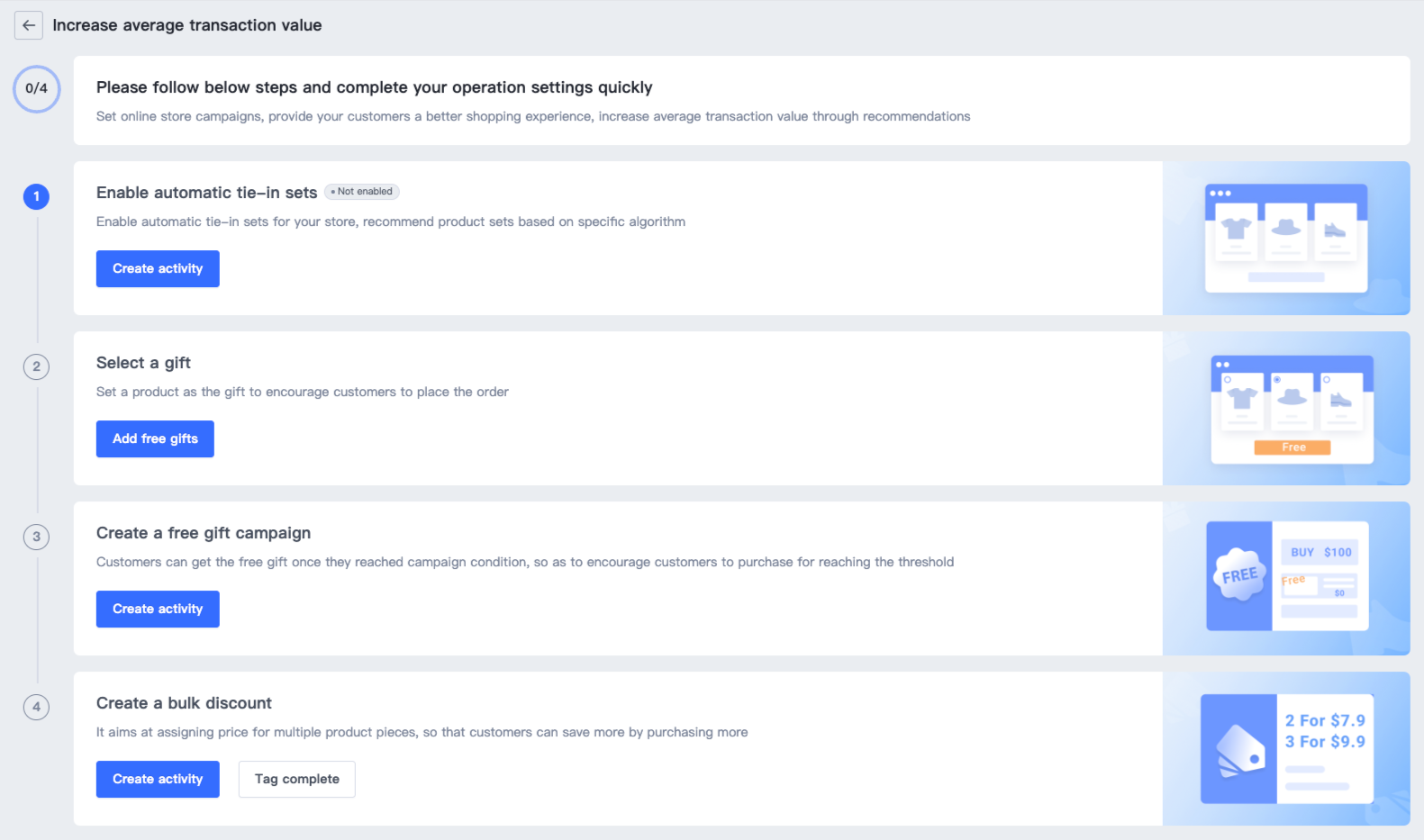Click the Add free gifts button
Viewport: 1424px width, 840px height.
[155, 438]
